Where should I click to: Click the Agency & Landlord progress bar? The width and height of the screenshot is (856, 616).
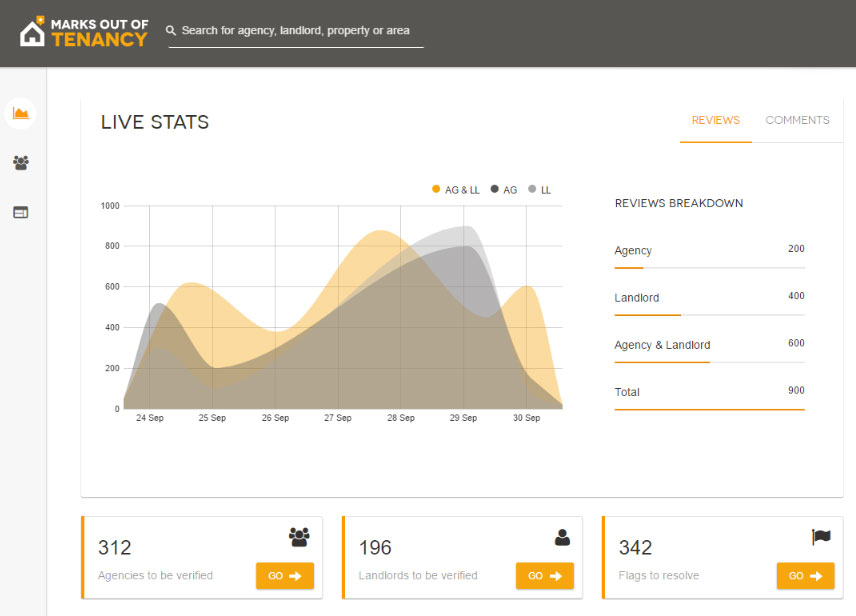709,362
